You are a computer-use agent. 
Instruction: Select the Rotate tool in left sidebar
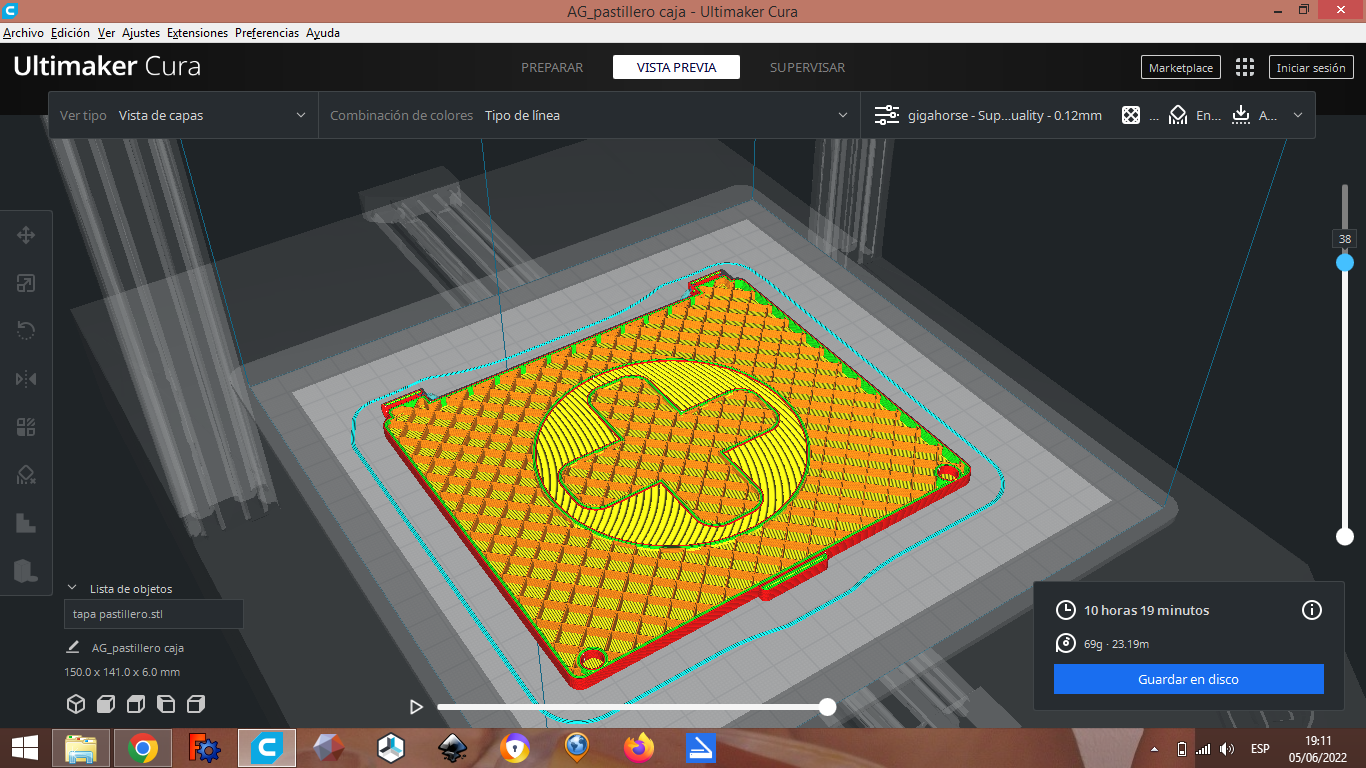pos(26,331)
